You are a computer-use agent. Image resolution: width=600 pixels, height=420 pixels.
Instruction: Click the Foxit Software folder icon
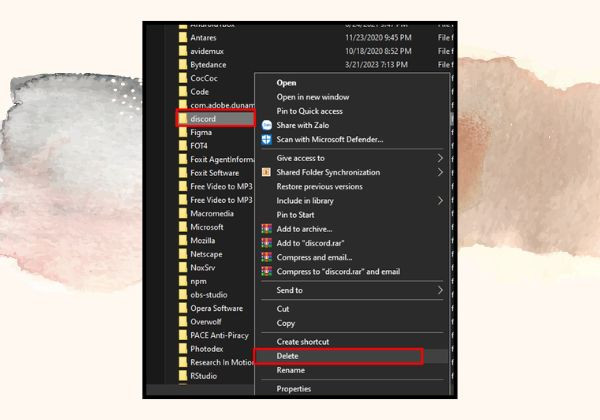tap(183, 173)
